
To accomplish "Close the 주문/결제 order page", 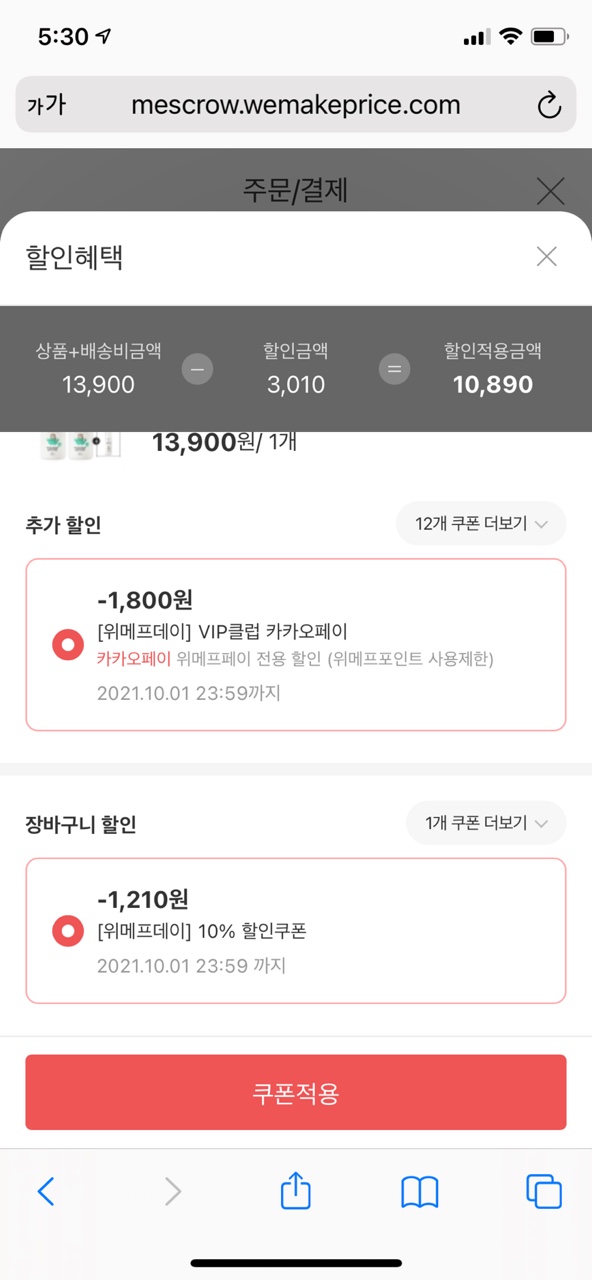I will 550,190.
